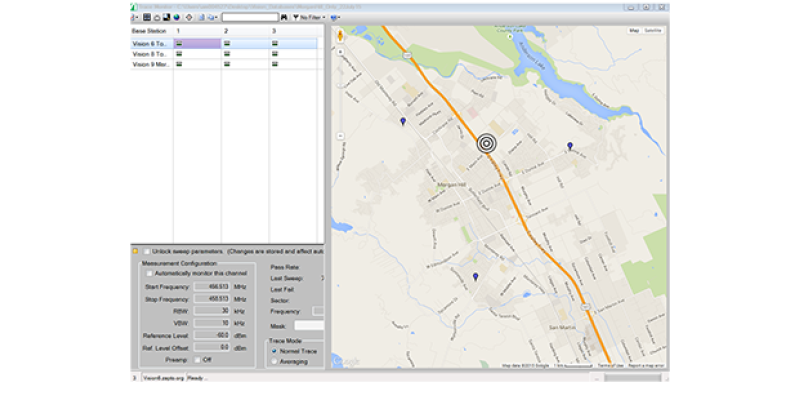Click the Vision 9 sector 2 status icon
The height and width of the screenshot is (400, 800).
[227, 64]
